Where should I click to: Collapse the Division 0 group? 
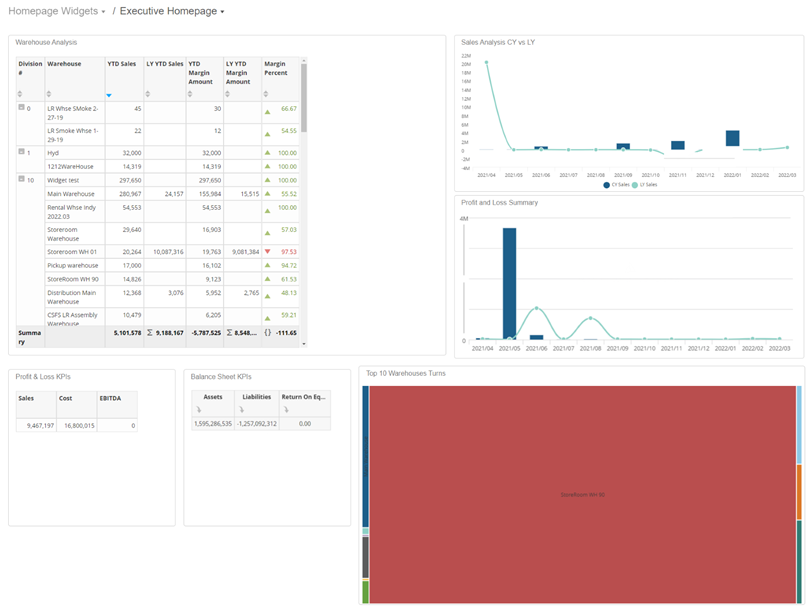click(22, 107)
